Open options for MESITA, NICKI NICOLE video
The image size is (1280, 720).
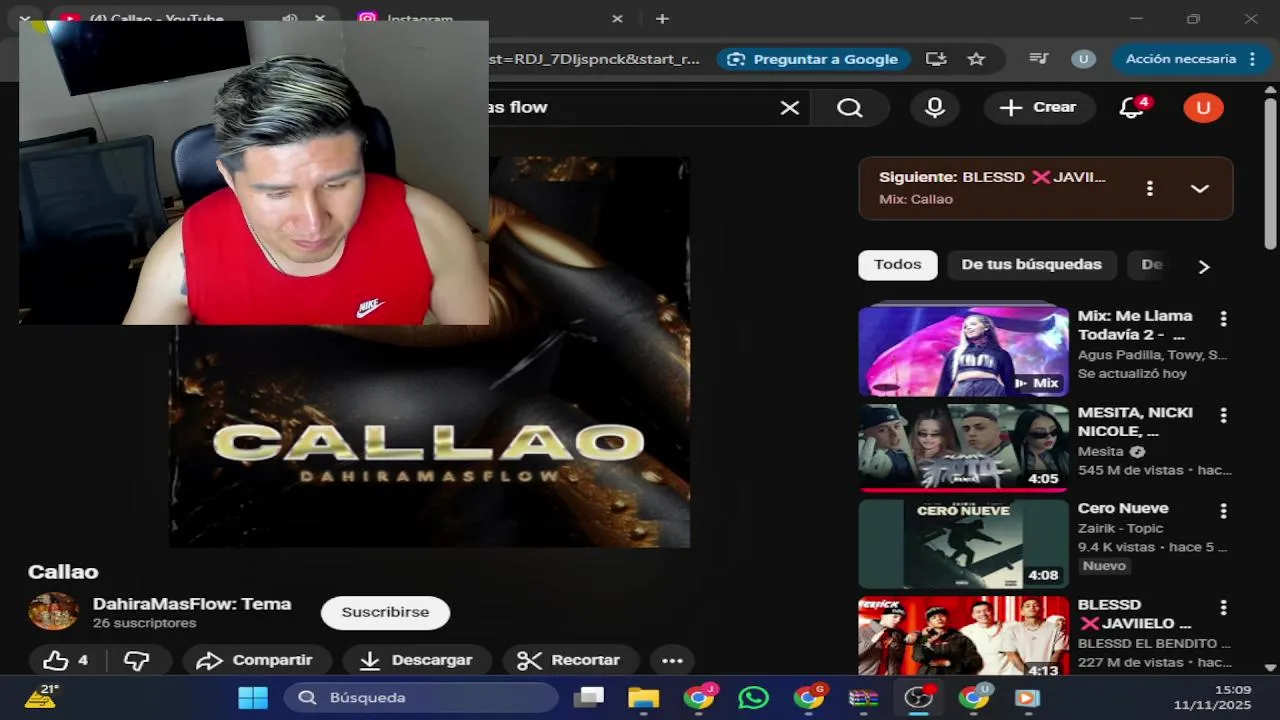pos(1223,415)
